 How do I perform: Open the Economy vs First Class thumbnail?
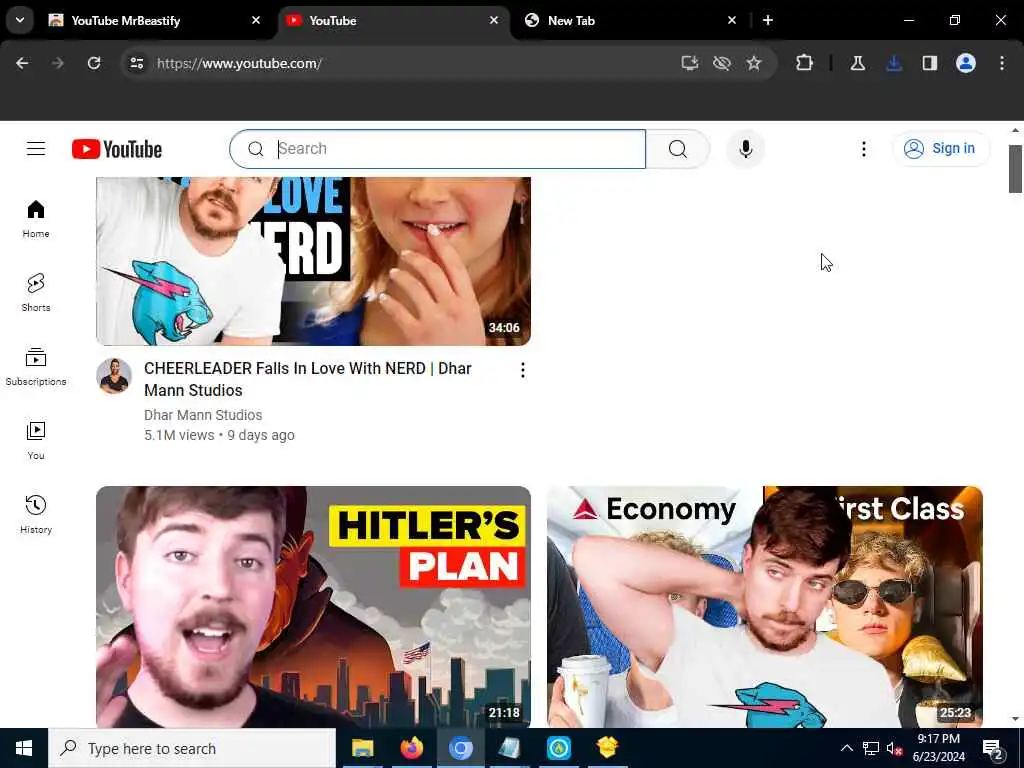click(765, 606)
